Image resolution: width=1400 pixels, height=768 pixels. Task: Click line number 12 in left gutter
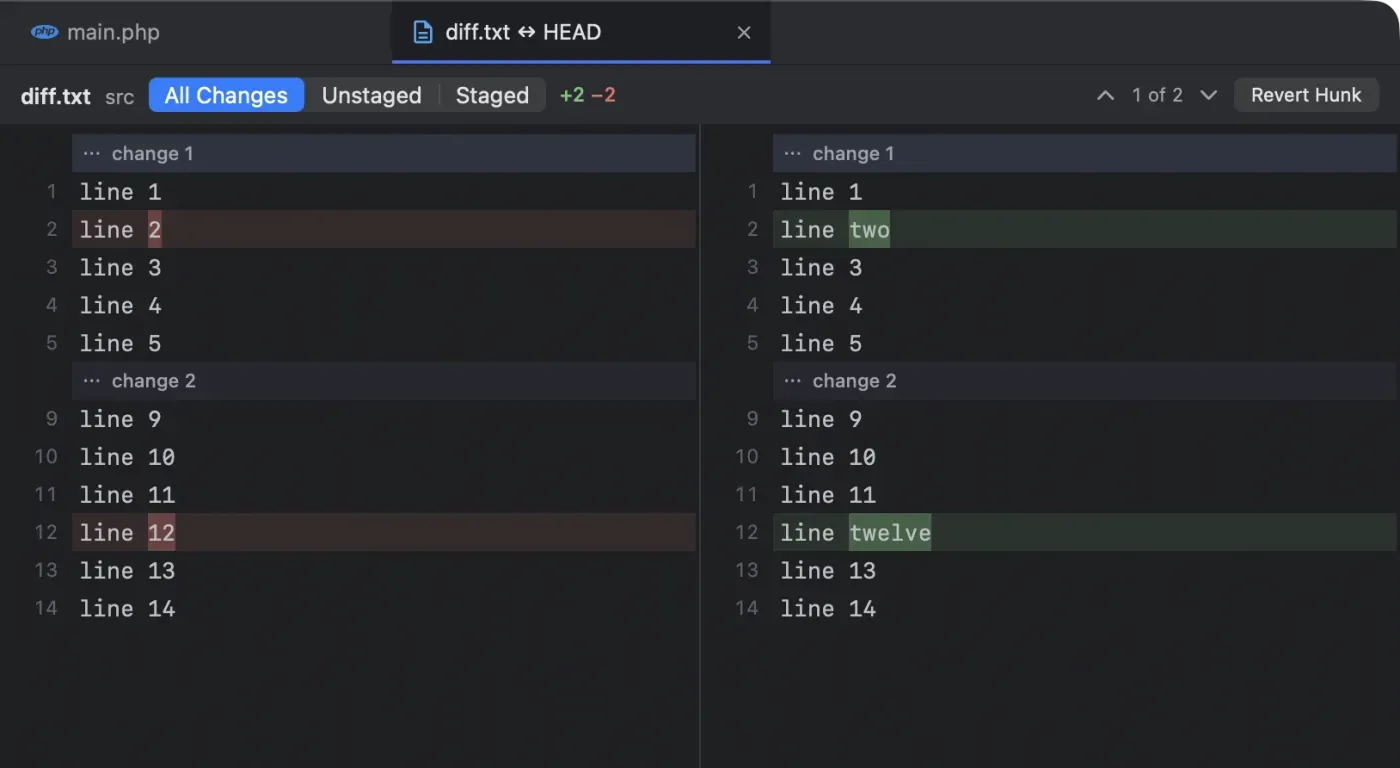tap(46, 532)
